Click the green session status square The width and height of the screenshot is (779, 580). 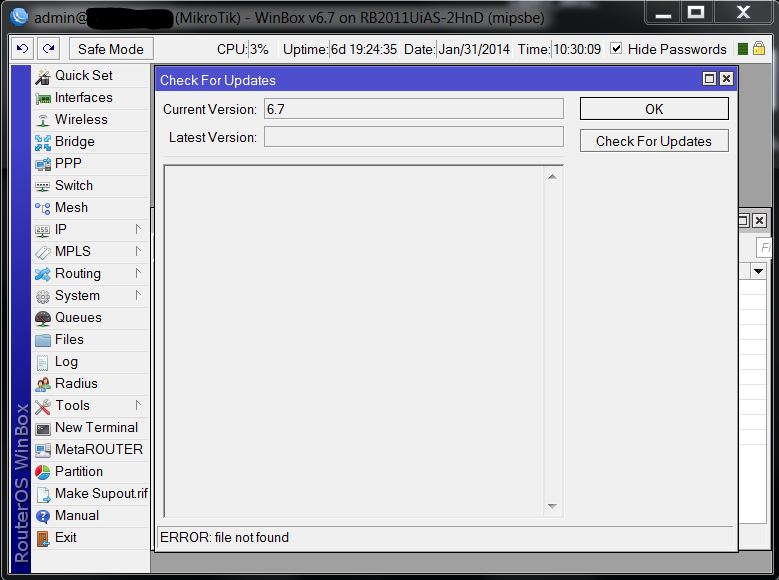click(743, 49)
